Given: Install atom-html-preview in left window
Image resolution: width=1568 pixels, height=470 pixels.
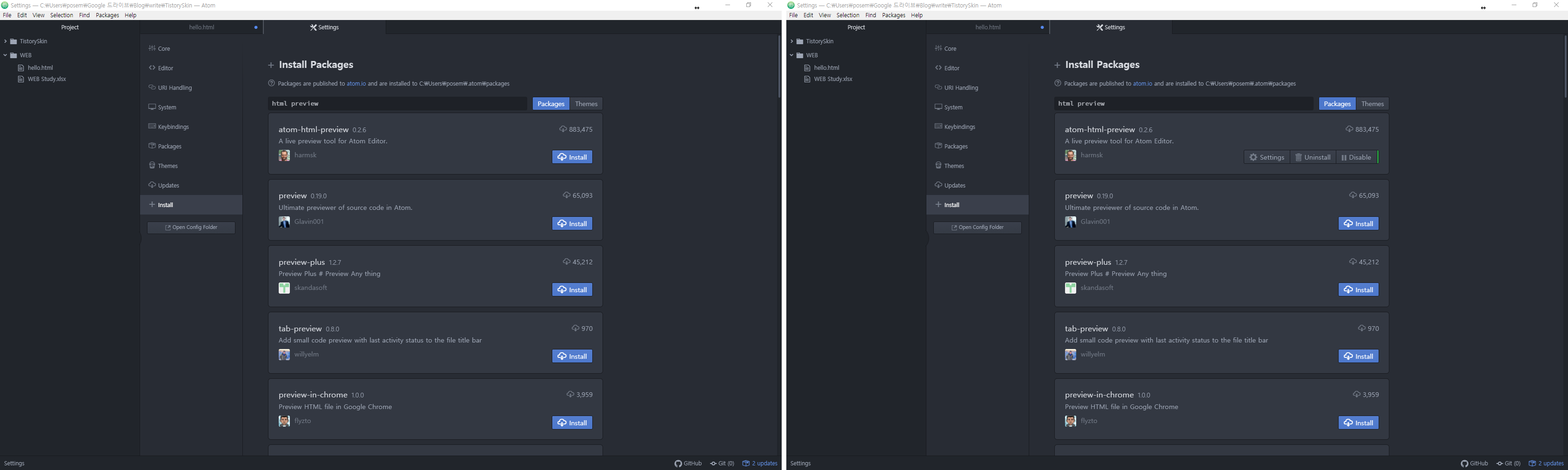Looking at the screenshot, I should point(572,157).
